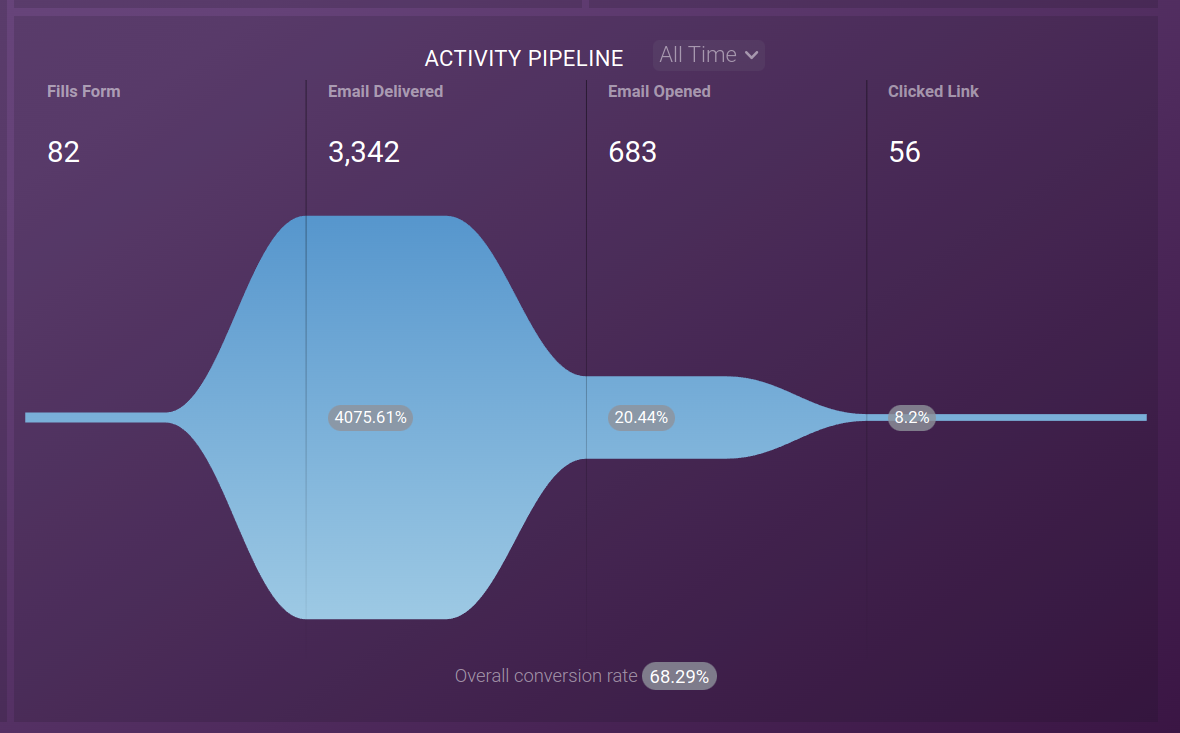Click the 4075.61% conversion badge

click(x=370, y=417)
